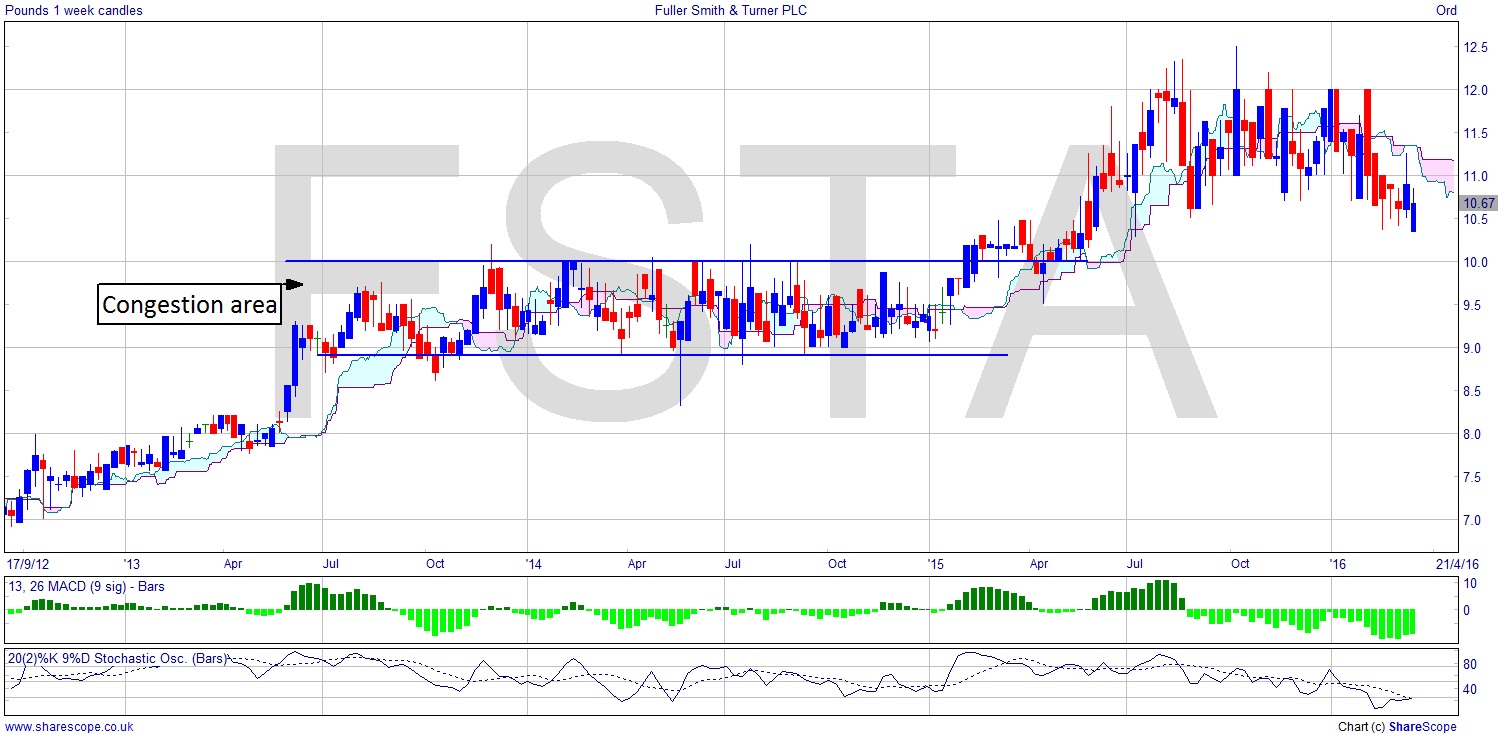Select the Pounds 1 week candles label
Image resolution: width=1498 pixels, height=735 pixels.
tap(73, 11)
